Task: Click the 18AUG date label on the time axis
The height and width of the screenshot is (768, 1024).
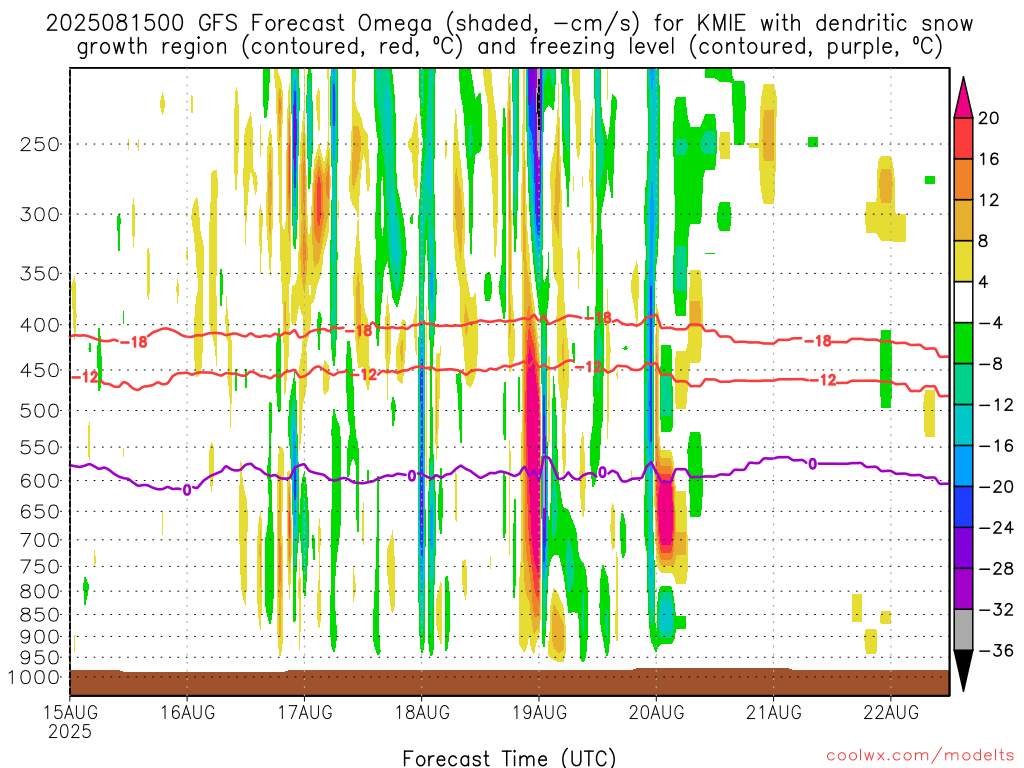Action: 422,712
